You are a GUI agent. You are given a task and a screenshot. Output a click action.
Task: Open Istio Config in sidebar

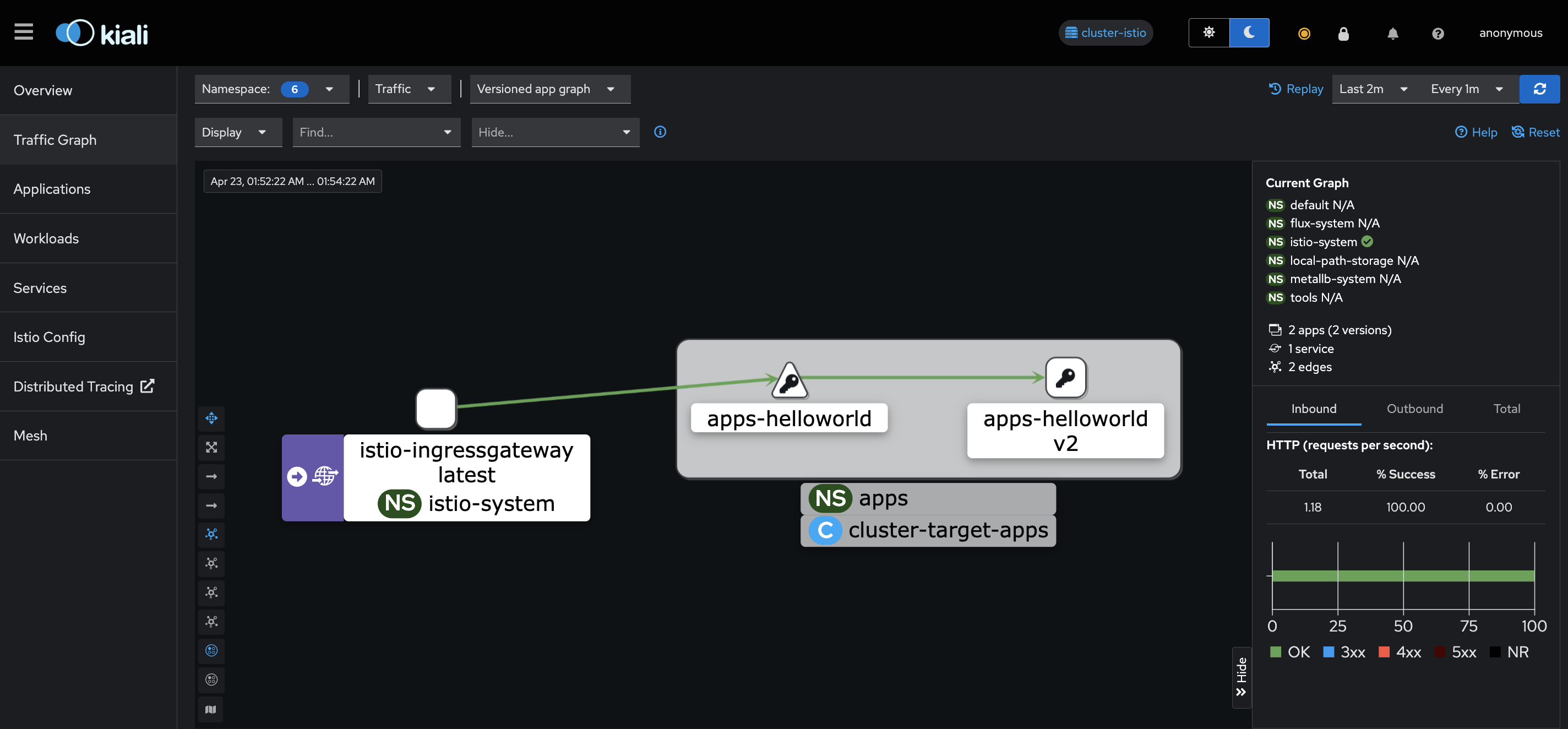50,336
